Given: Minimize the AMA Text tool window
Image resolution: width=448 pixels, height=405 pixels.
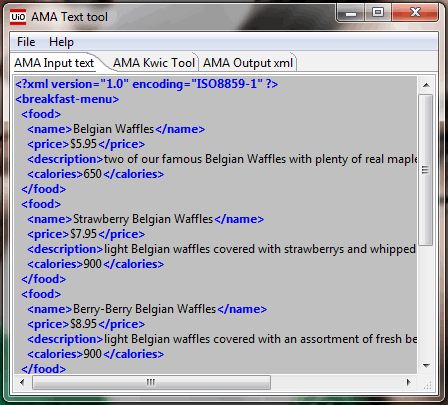Looking at the screenshot, I should tap(351, 13).
